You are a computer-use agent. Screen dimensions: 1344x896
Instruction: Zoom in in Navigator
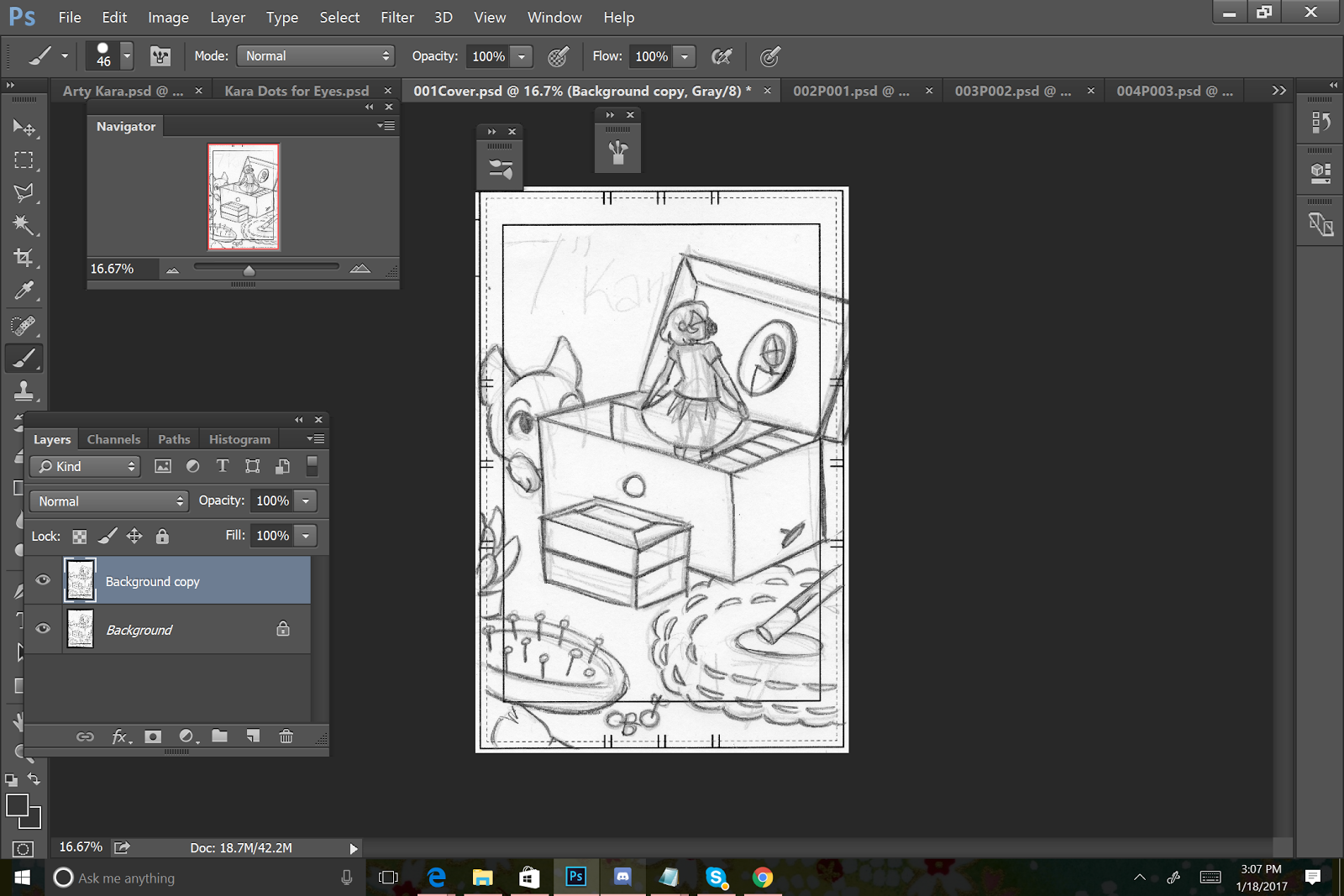tap(360, 269)
